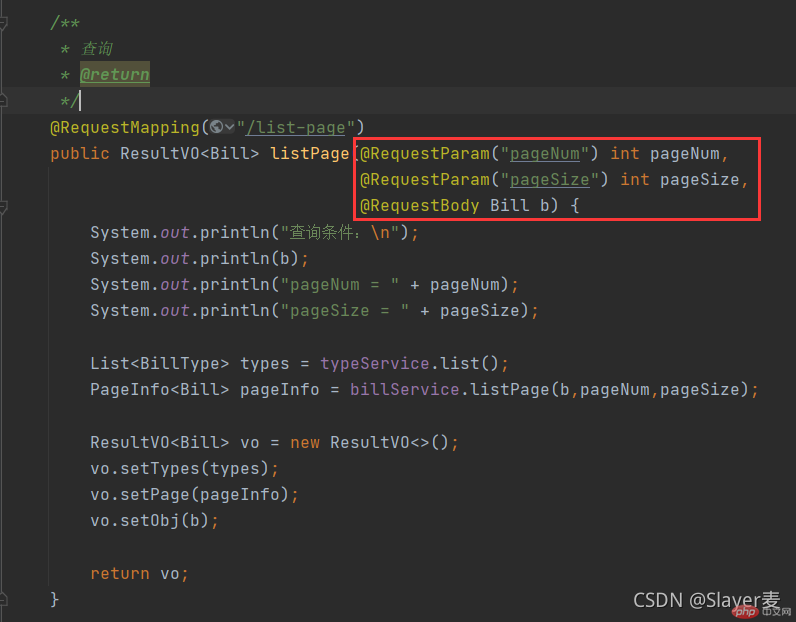Open the dropdown chevron next to the globe icon
The width and height of the screenshot is (796, 622).
coord(229,126)
